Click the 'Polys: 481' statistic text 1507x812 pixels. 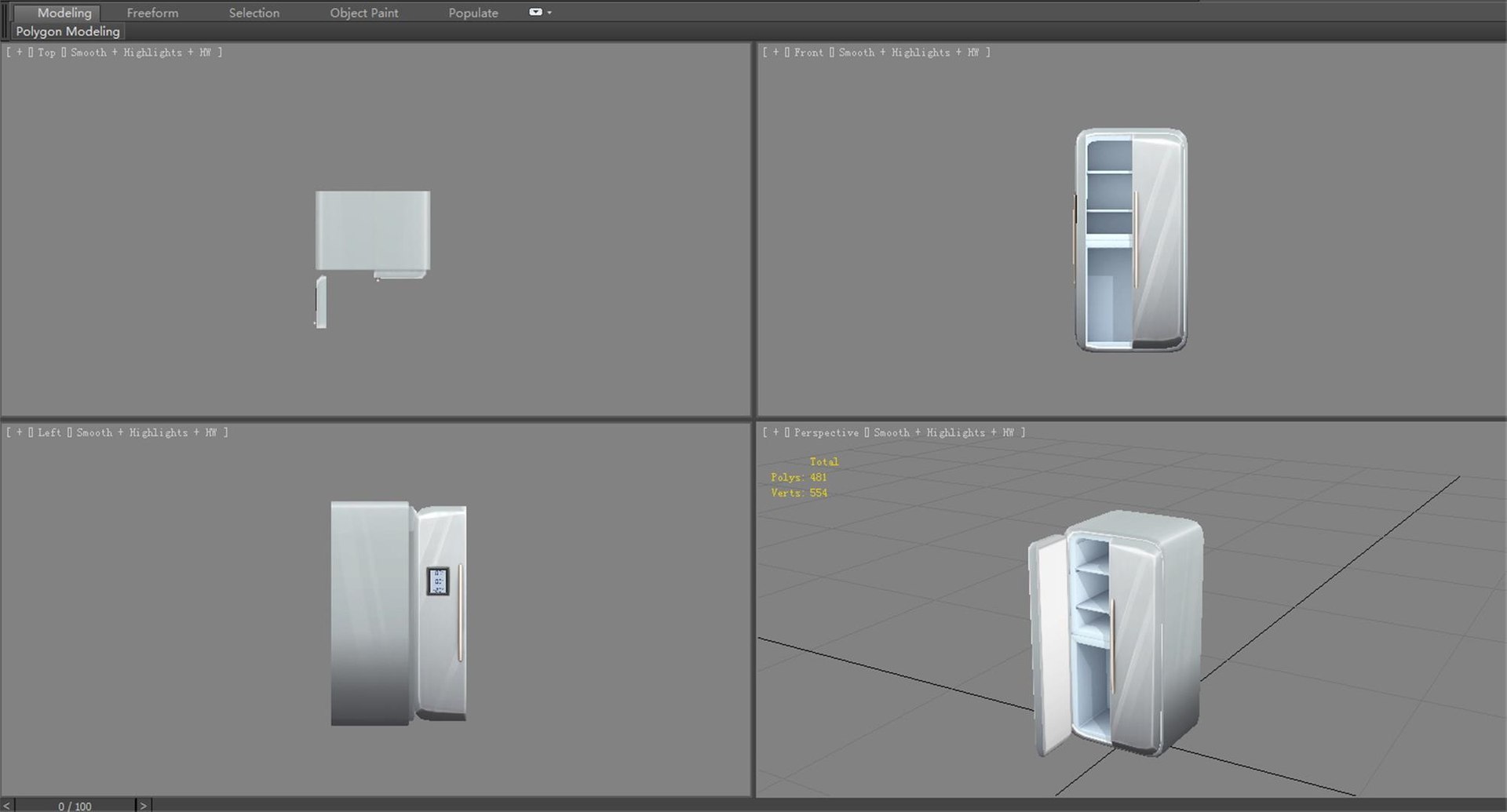tap(798, 477)
